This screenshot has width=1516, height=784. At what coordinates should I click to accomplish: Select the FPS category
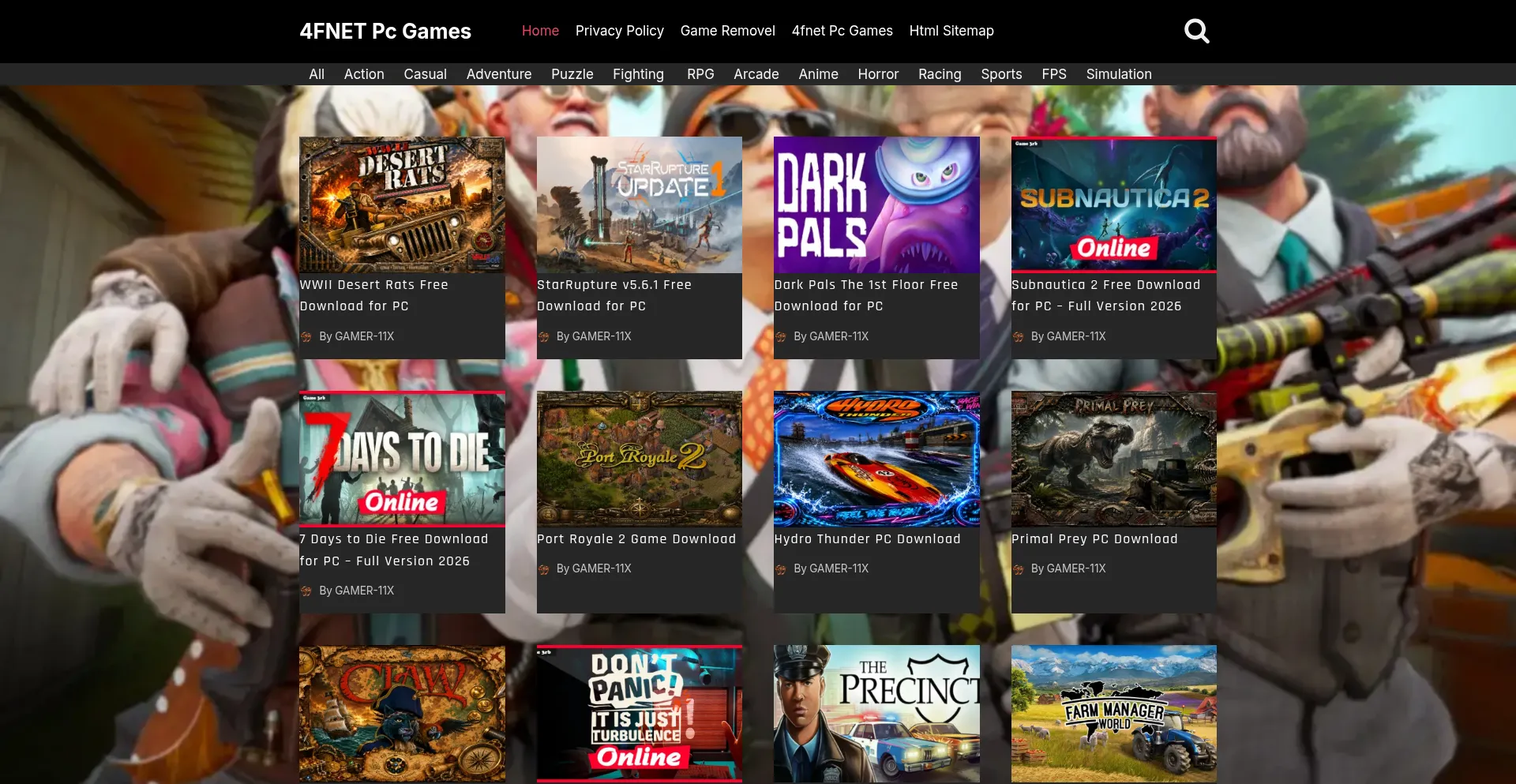coord(1054,74)
